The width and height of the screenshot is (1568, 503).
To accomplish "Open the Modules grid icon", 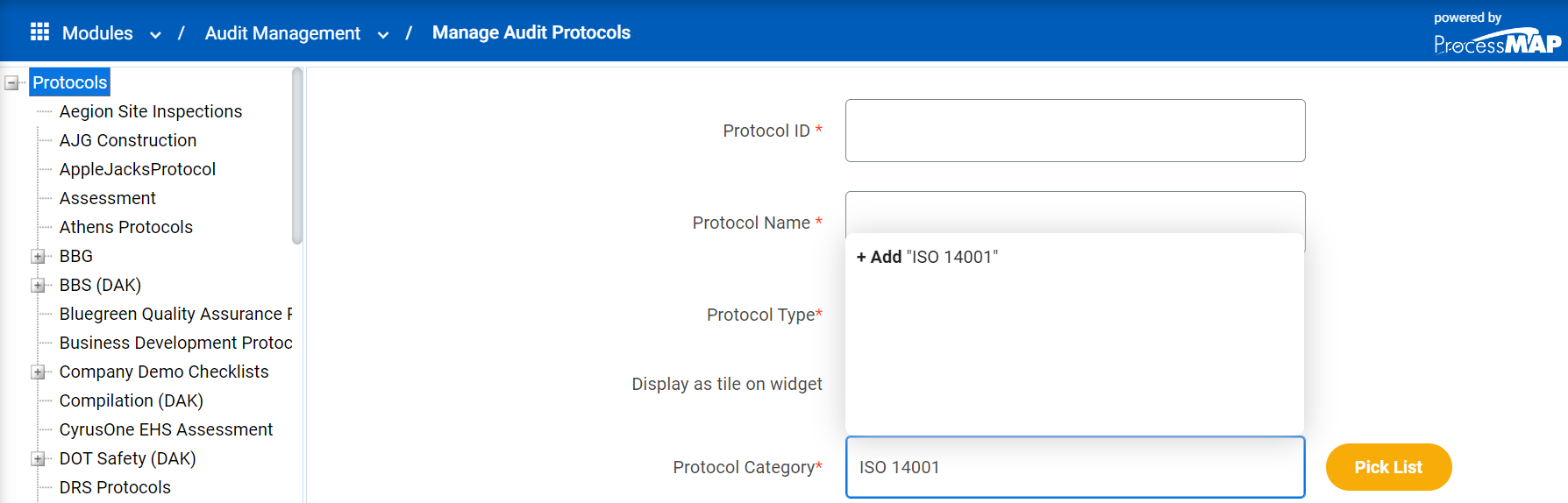I will (39, 32).
